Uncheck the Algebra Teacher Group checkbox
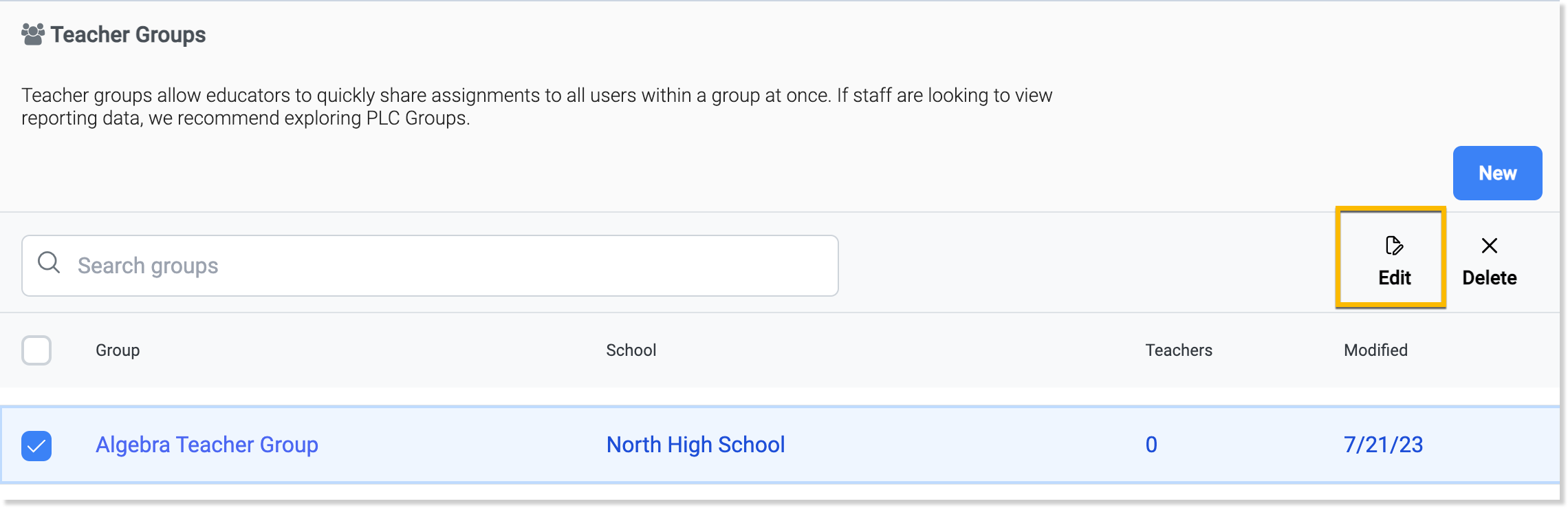This screenshot has width=1568, height=508. click(36, 446)
